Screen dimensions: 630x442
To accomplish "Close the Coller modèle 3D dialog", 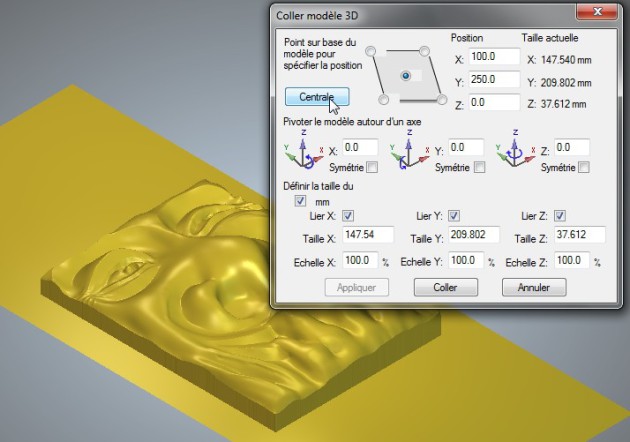I will tap(597, 12).
